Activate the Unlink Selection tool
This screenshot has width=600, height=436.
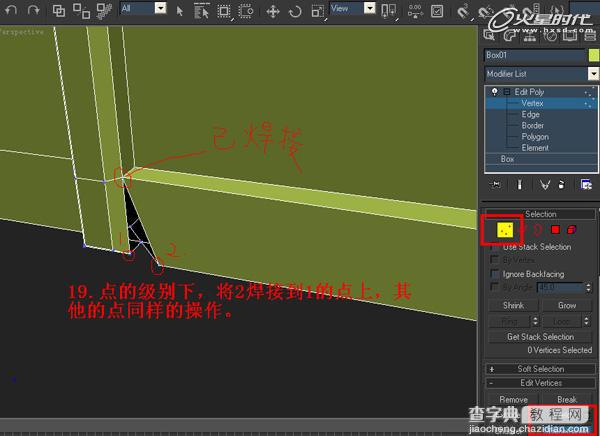(81, 11)
